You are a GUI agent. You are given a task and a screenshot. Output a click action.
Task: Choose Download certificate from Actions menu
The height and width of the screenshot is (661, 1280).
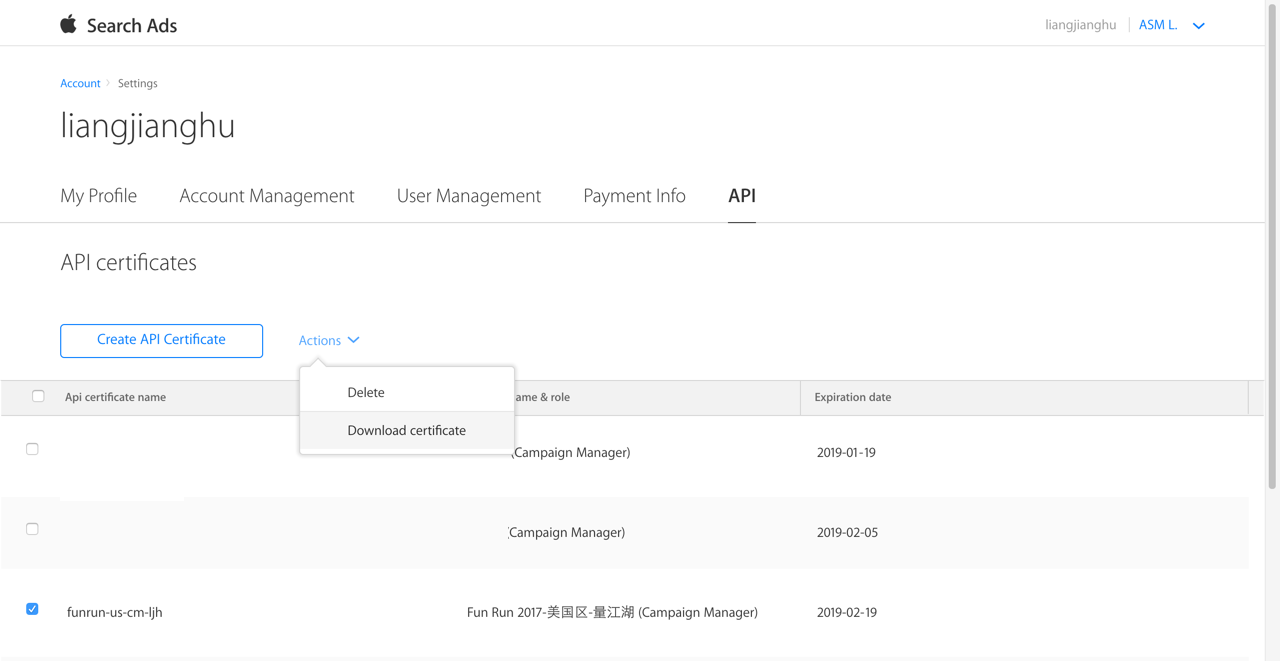406,431
